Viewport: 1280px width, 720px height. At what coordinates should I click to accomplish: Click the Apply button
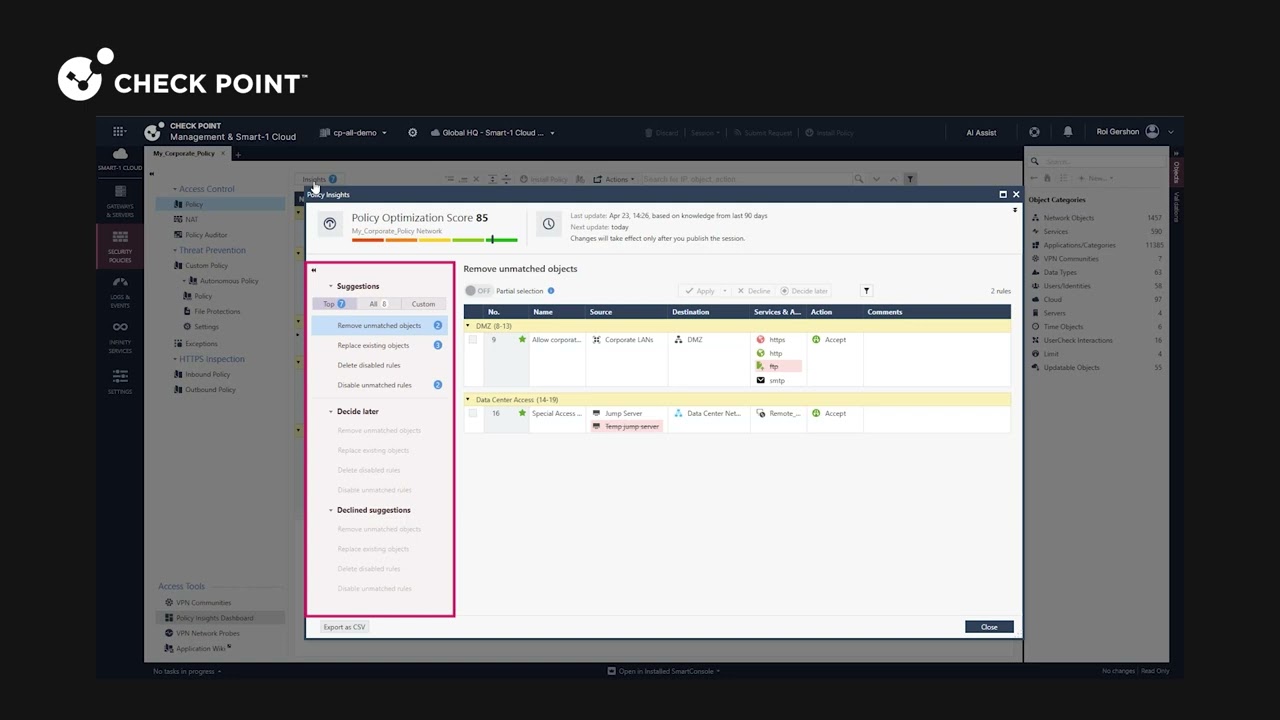[699, 291]
